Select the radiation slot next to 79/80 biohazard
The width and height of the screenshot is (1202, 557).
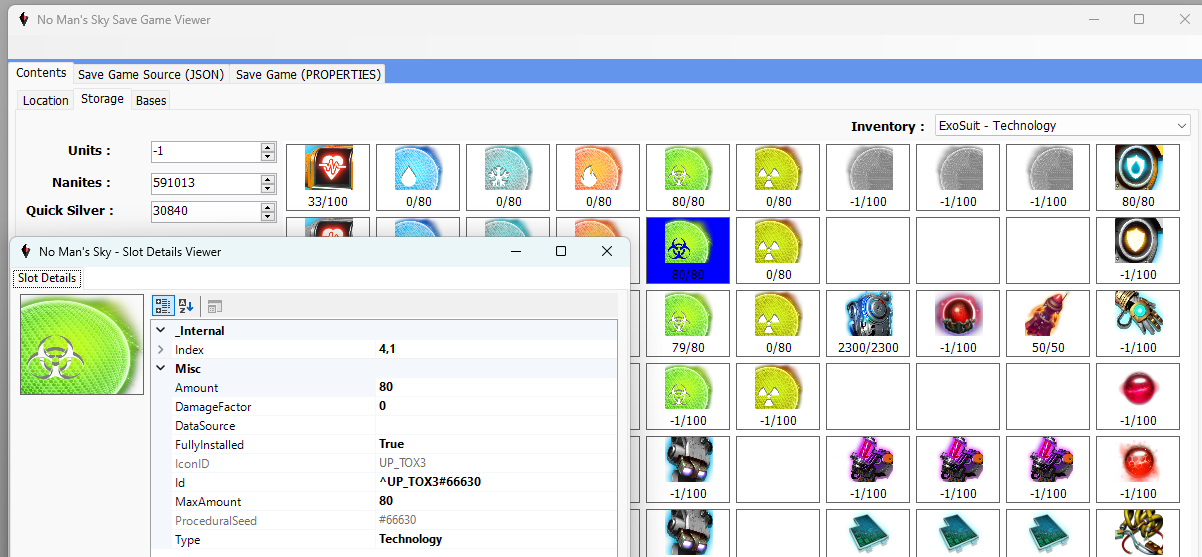778,323
